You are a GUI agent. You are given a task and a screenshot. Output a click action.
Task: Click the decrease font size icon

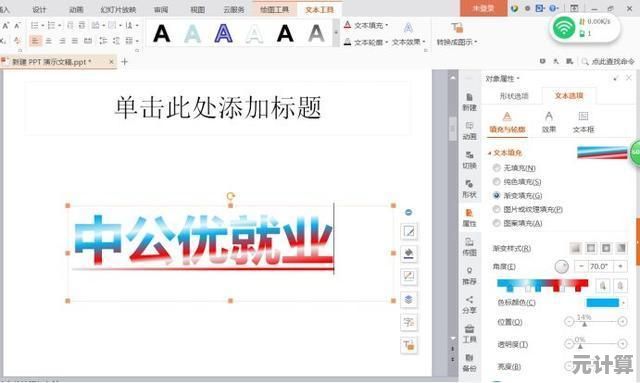point(17,26)
